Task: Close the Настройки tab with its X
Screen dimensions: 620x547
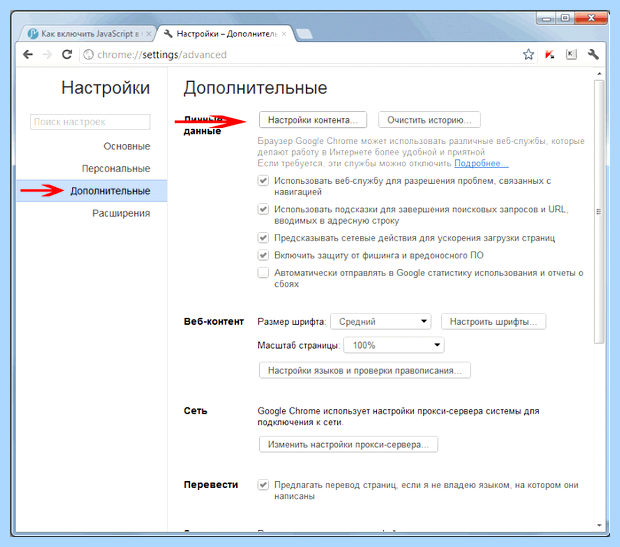Action: 284,34
